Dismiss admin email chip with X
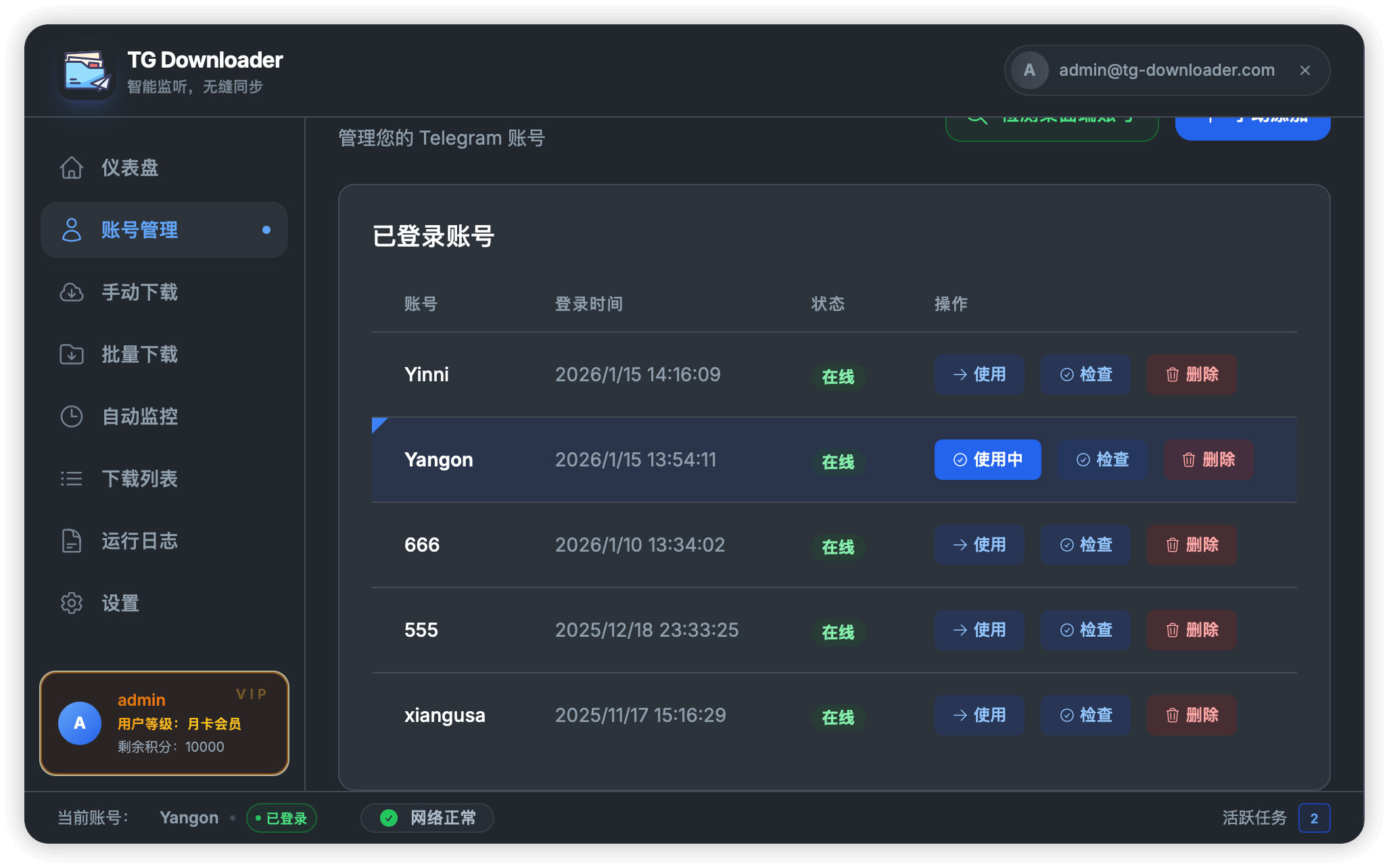Screen dimensions: 1389x868 coord(1305,70)
